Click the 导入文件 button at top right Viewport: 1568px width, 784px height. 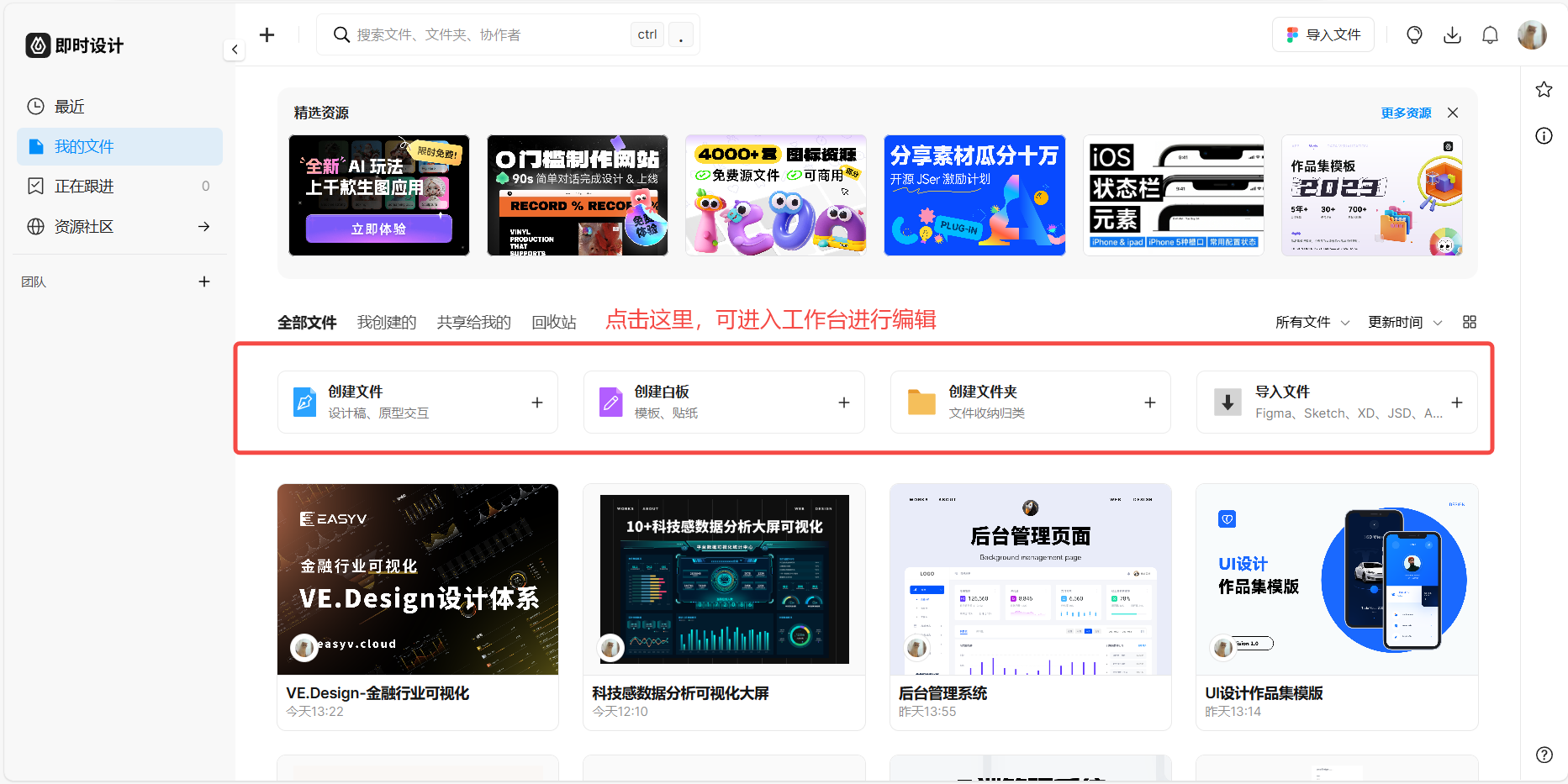tap(1323, 34)
